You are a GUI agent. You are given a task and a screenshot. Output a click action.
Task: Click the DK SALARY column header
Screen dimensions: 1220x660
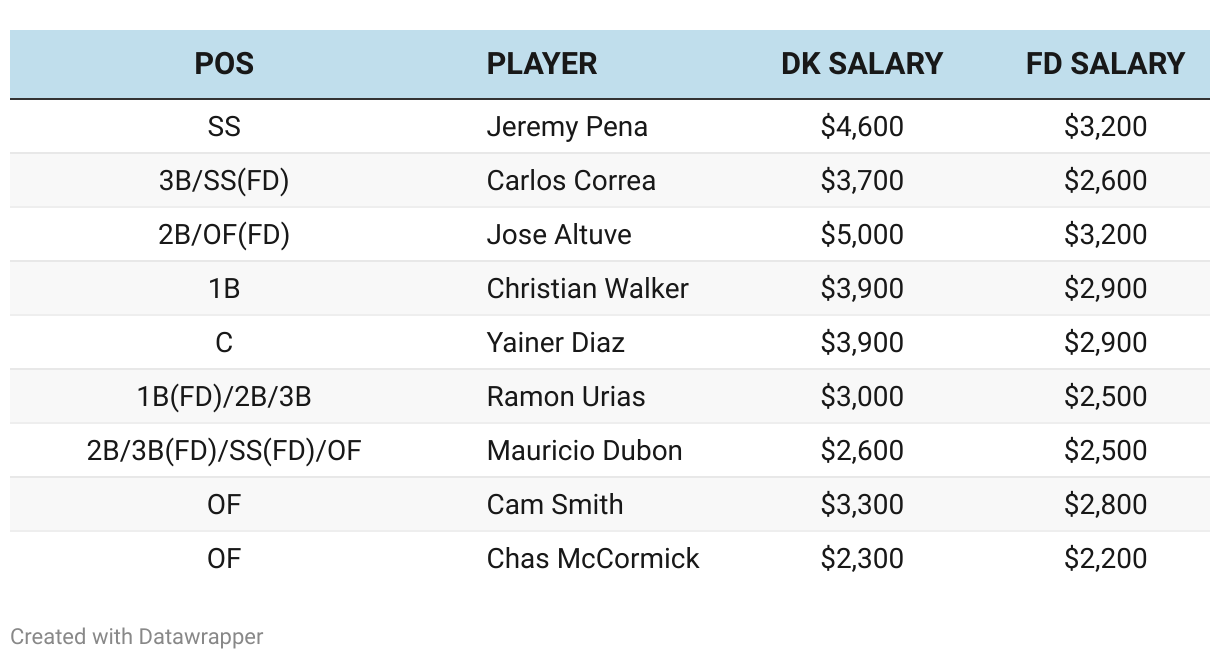(862, 64)
